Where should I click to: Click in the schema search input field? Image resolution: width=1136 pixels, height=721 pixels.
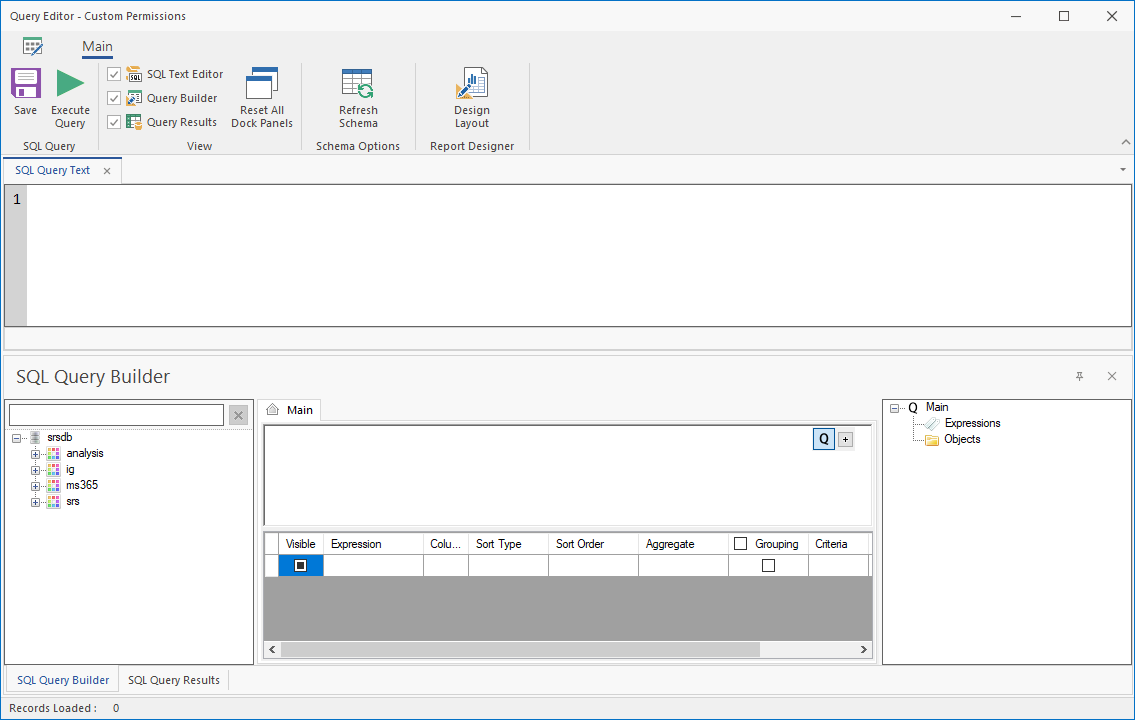[x=116, y=415]
